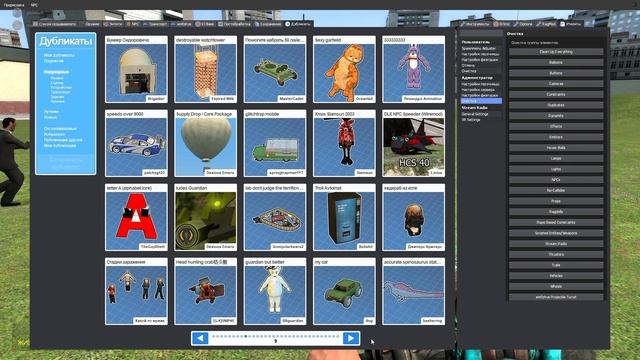The height and width of the screenshot is (360, 640).
Task: Choose the Supply Drop / Care Package dupe
Action: click(205, 143)
